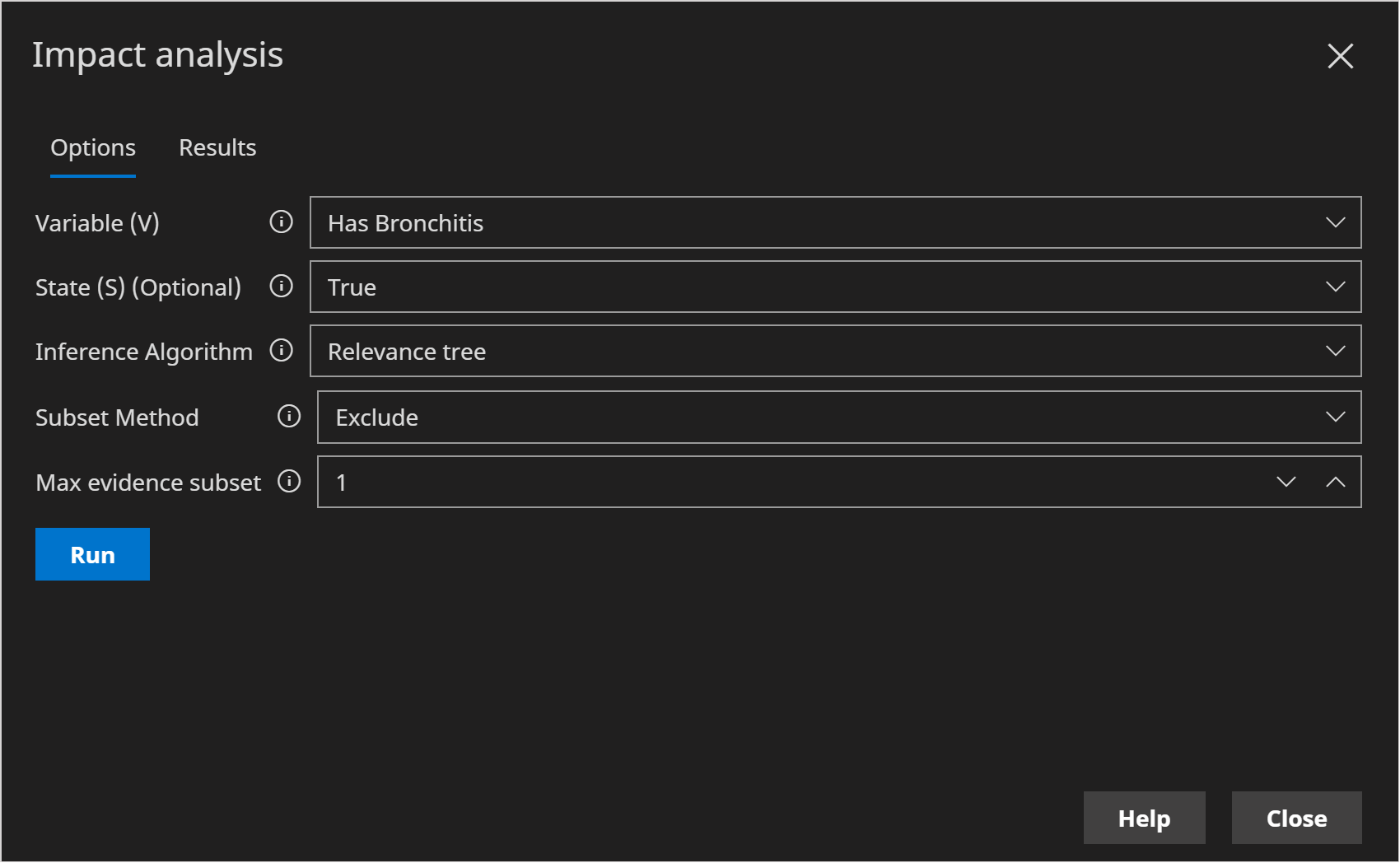Click the Subset Method label text
Screen dimensions: 1400x863
[117, 418]
